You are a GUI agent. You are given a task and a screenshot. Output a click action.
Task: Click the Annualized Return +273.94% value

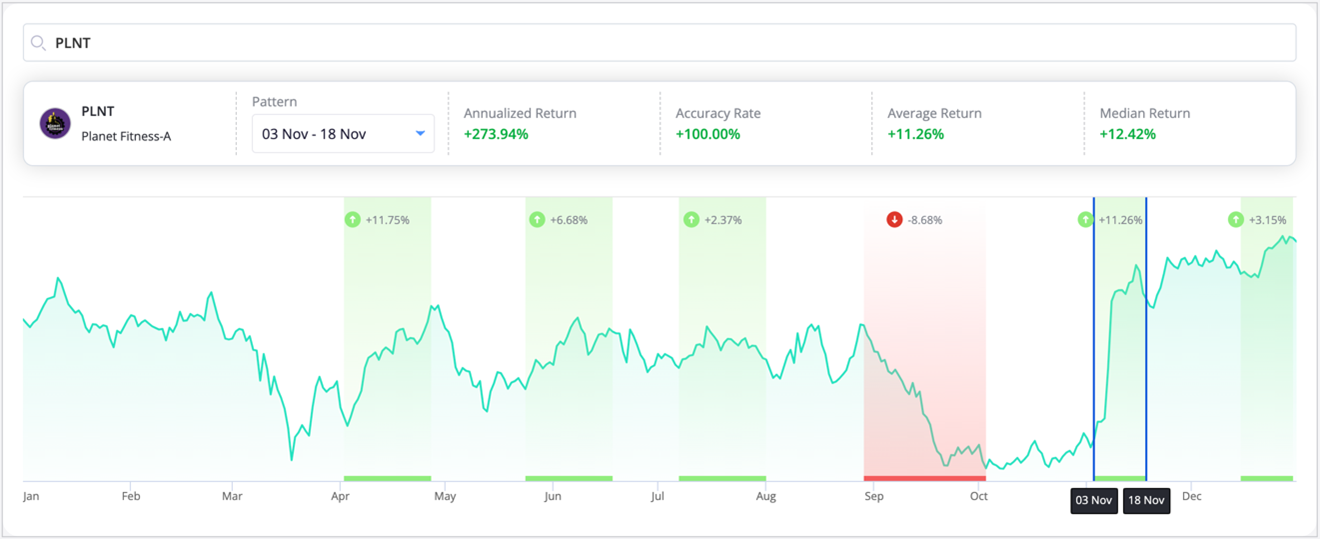(496, 134)
